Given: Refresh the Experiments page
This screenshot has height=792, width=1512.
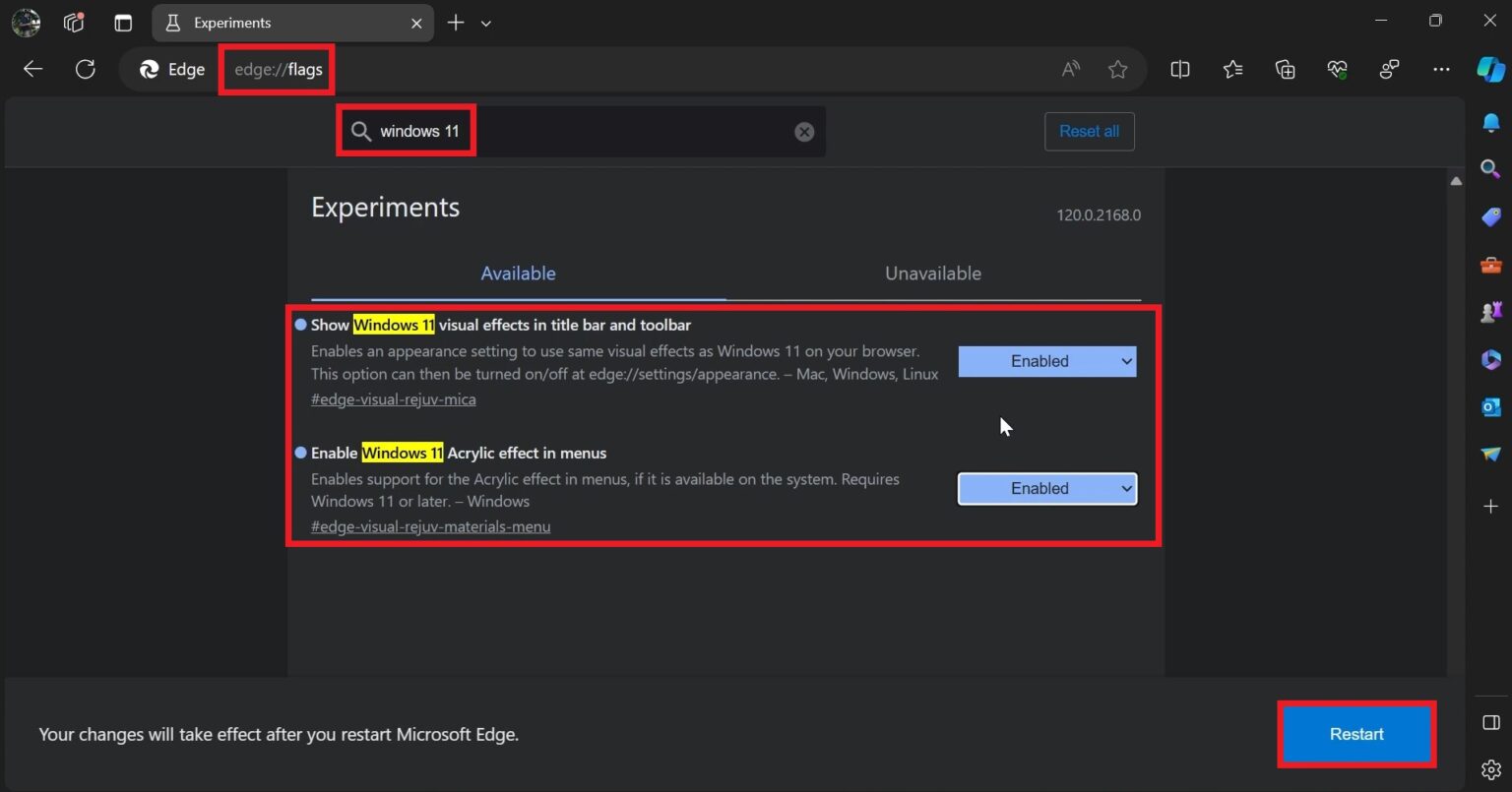Looking at the screenshot, I should click(x=86, y=69).
